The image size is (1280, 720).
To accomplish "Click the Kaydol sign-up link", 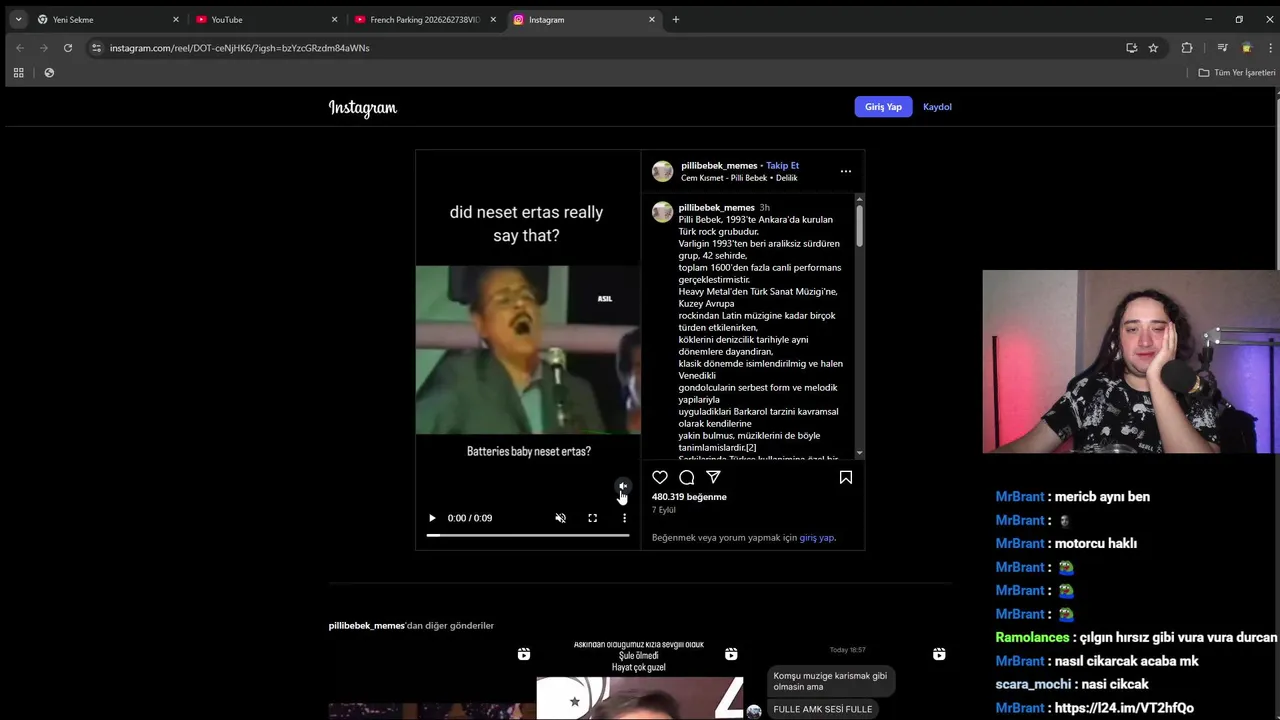I will pos(937,107).
